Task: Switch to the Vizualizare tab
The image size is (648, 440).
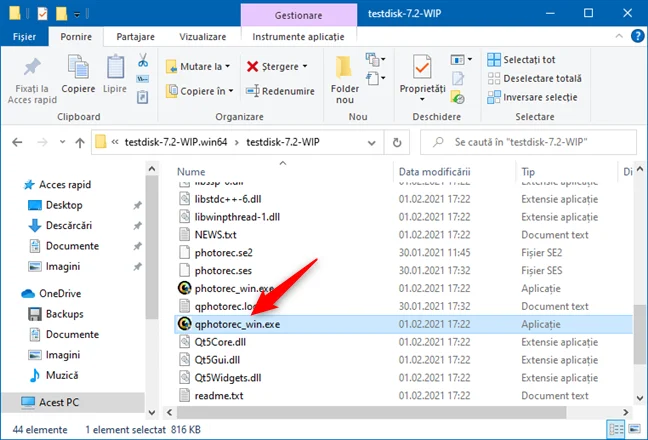Action: coord(202,37)
